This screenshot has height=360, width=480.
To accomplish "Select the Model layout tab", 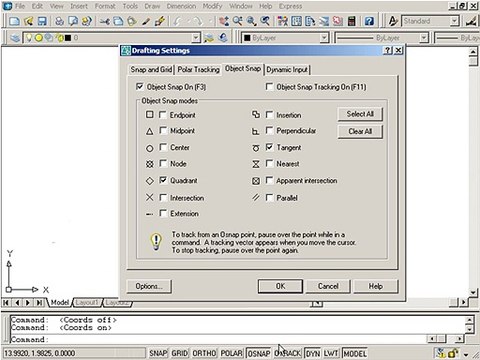I will [x=60, y=302].
